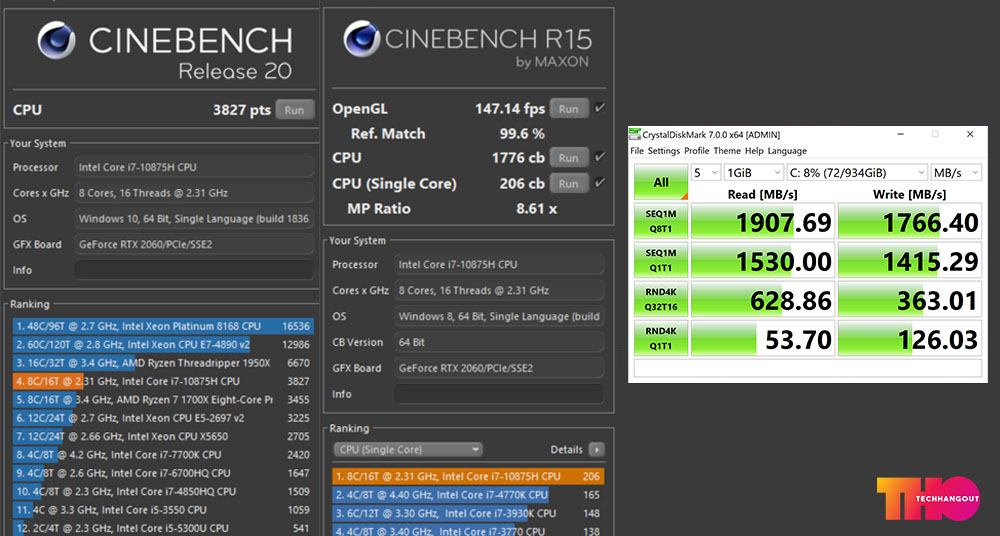Select the Intel Core i7-3930K row in R15
1000x536 pixels.
click(x=468, y=513)
